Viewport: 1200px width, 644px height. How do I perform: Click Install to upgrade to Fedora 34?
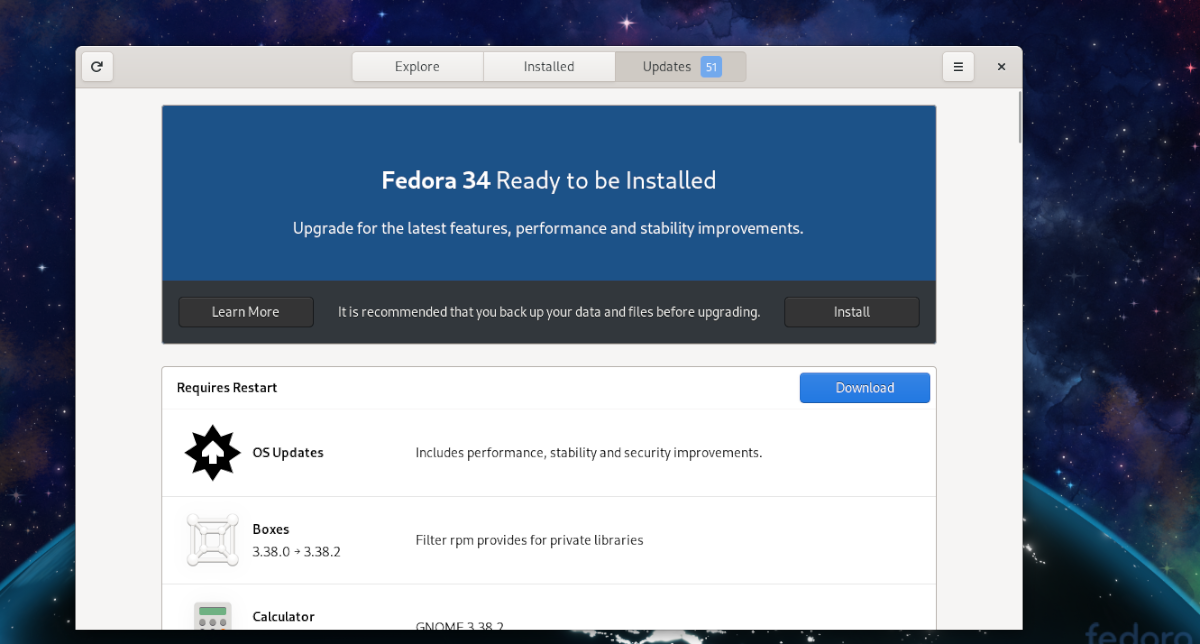tap(852, 312)
